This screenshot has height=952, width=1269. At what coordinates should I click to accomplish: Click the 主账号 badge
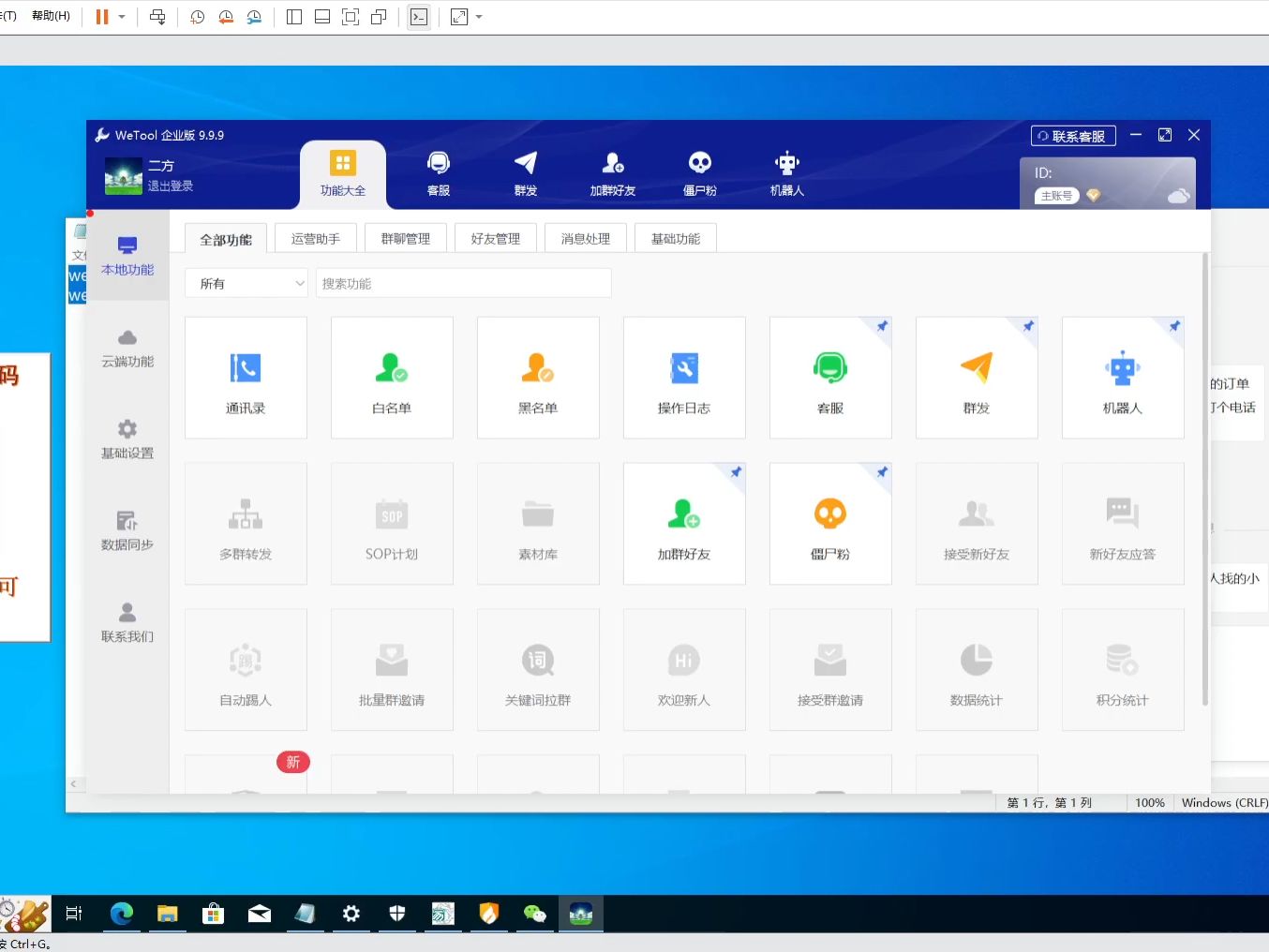(x=1057, y=196)
